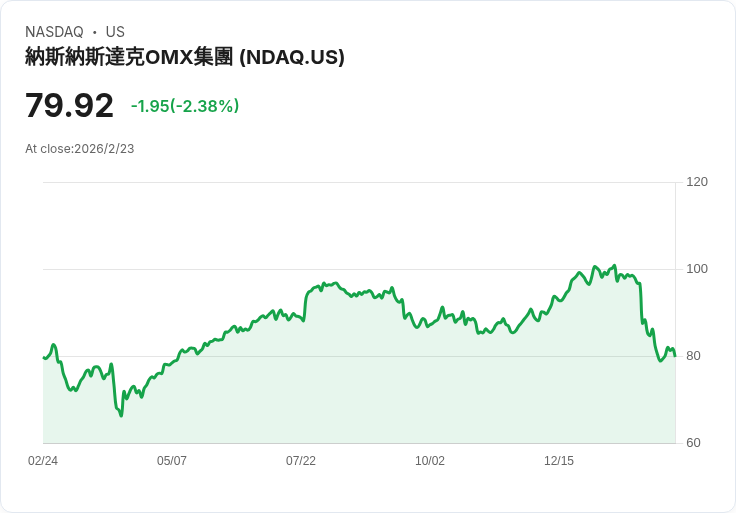736x513 pixels.
Task: Click the US market label
Action: (x=115, y=32)
